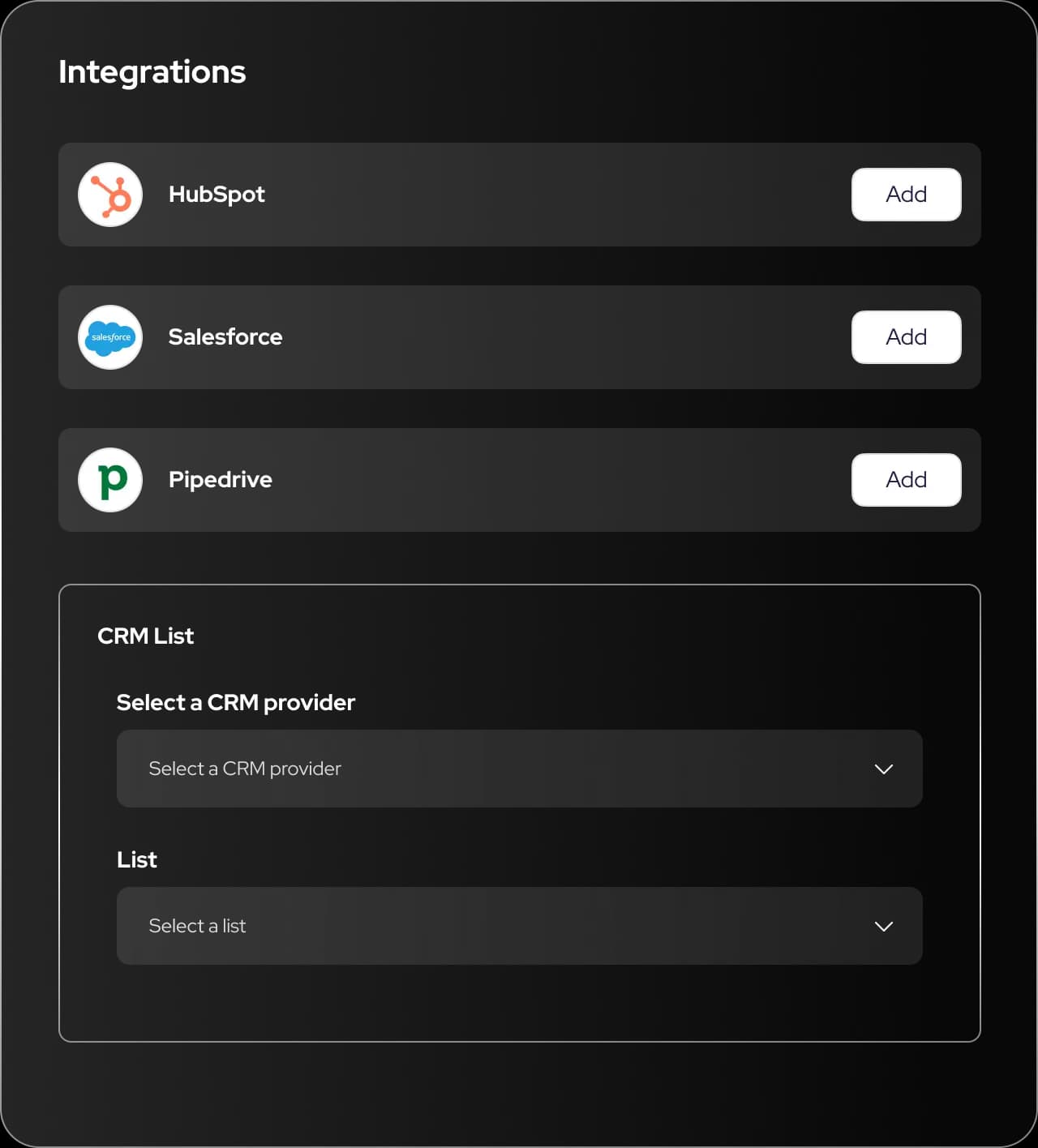Open the CRM provider dropdown
This screenshot has width=1038, height=1148.
point(519,769)
